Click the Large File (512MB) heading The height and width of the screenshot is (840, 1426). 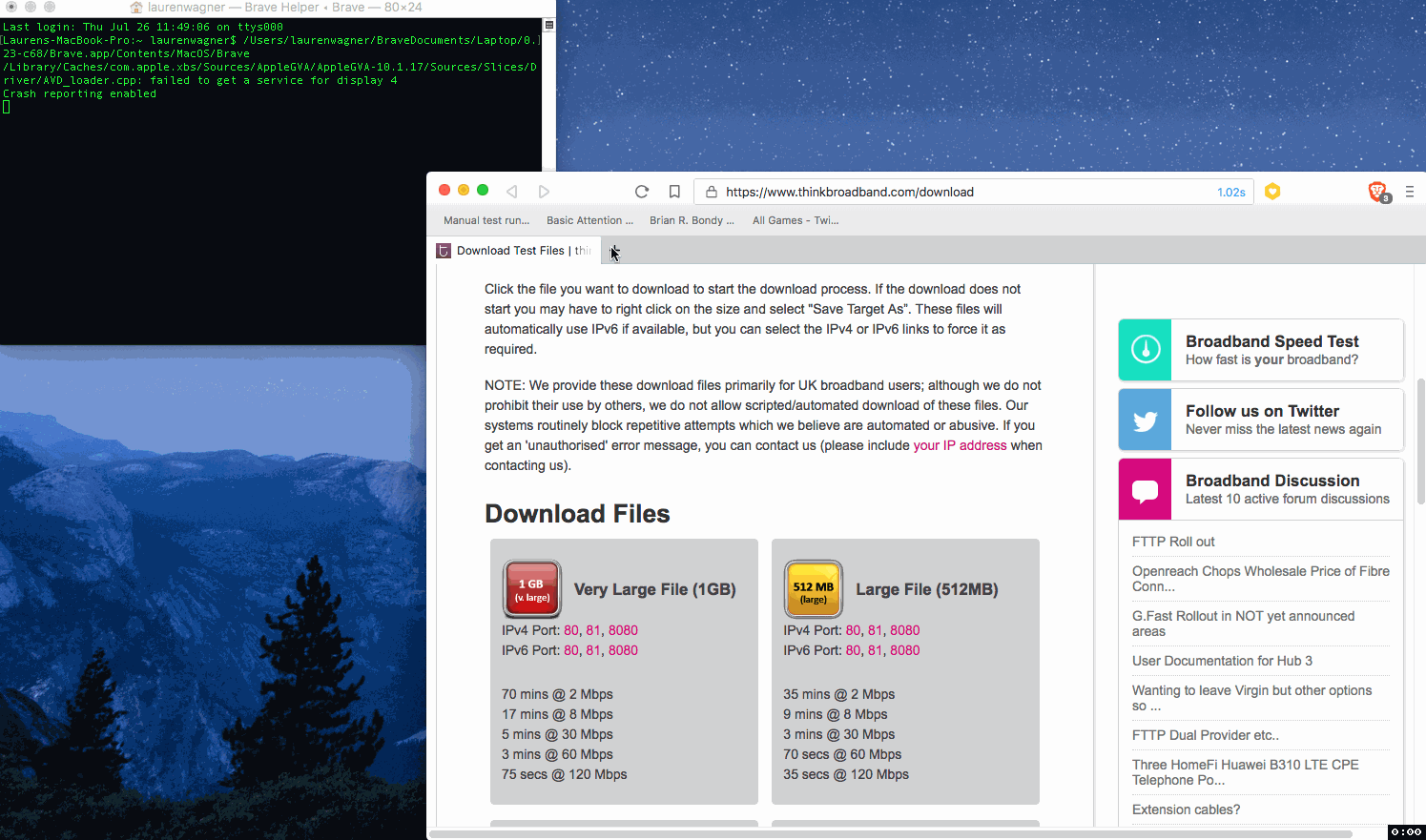click(x=927, y=589)
